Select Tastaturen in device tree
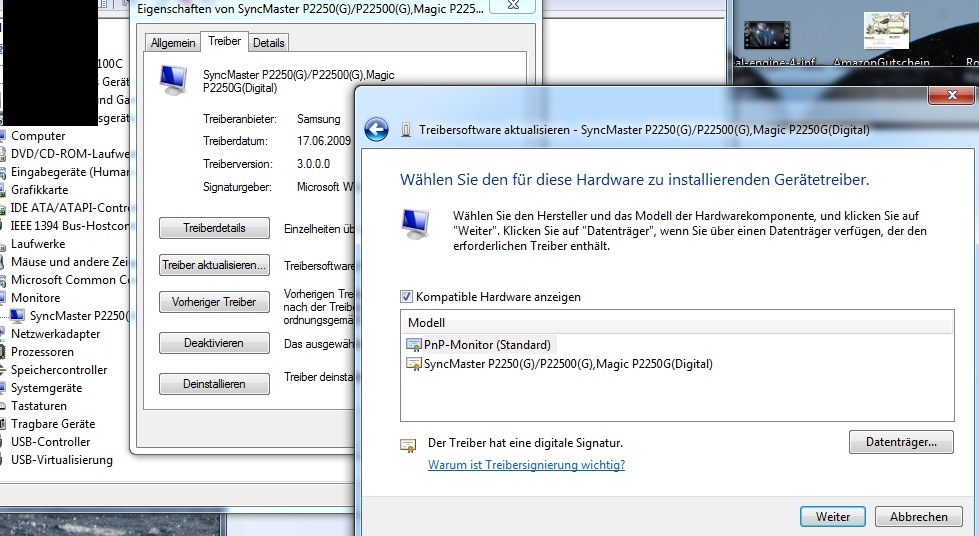Viewport: 979px width, 536px height. (38, 406)
